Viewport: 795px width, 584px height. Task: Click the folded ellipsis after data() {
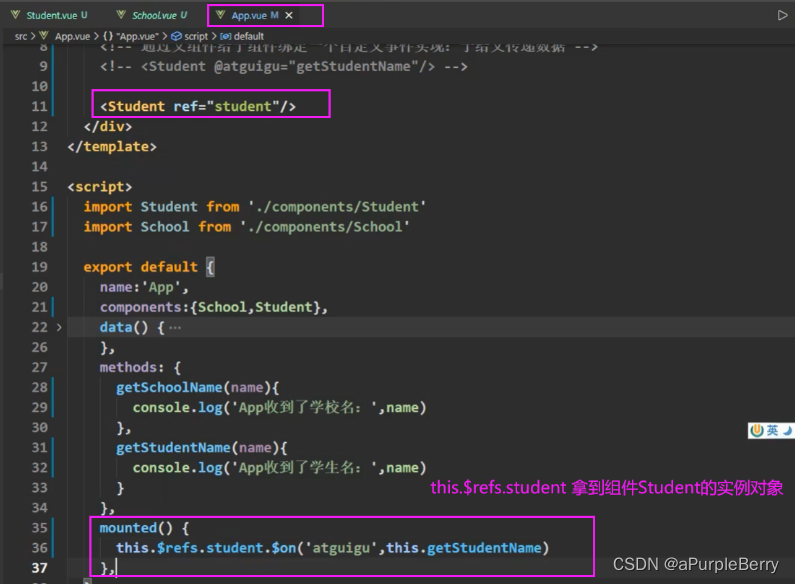(175, 327)
